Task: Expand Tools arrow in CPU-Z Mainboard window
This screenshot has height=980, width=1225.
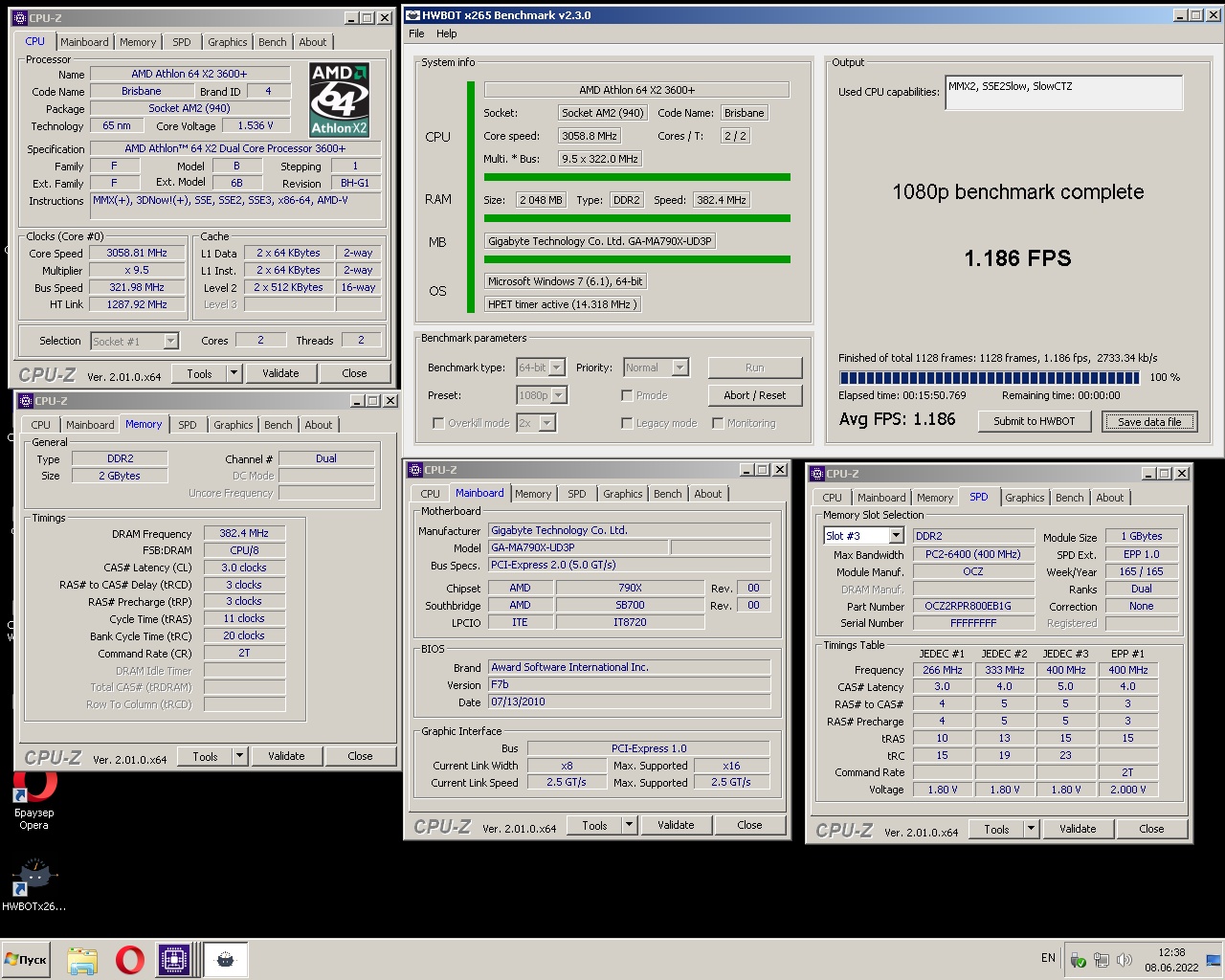Action: click(629, 825)
